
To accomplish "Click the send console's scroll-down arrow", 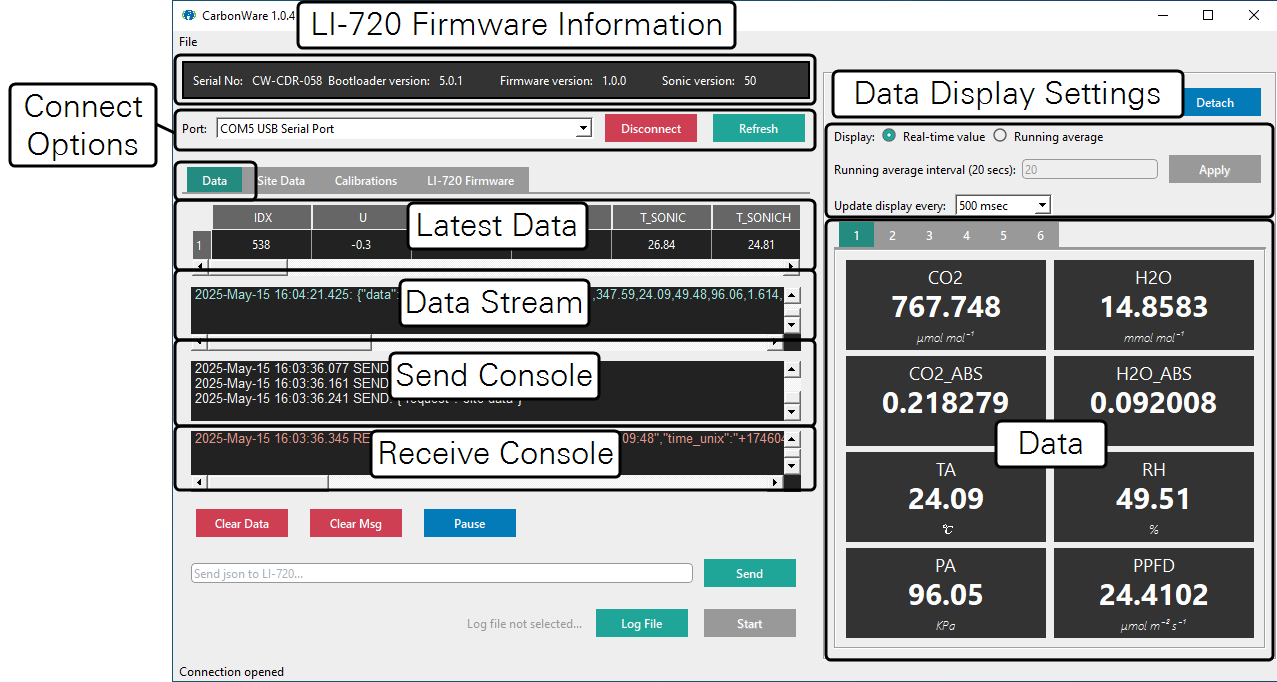I will [x=792, y=411].
